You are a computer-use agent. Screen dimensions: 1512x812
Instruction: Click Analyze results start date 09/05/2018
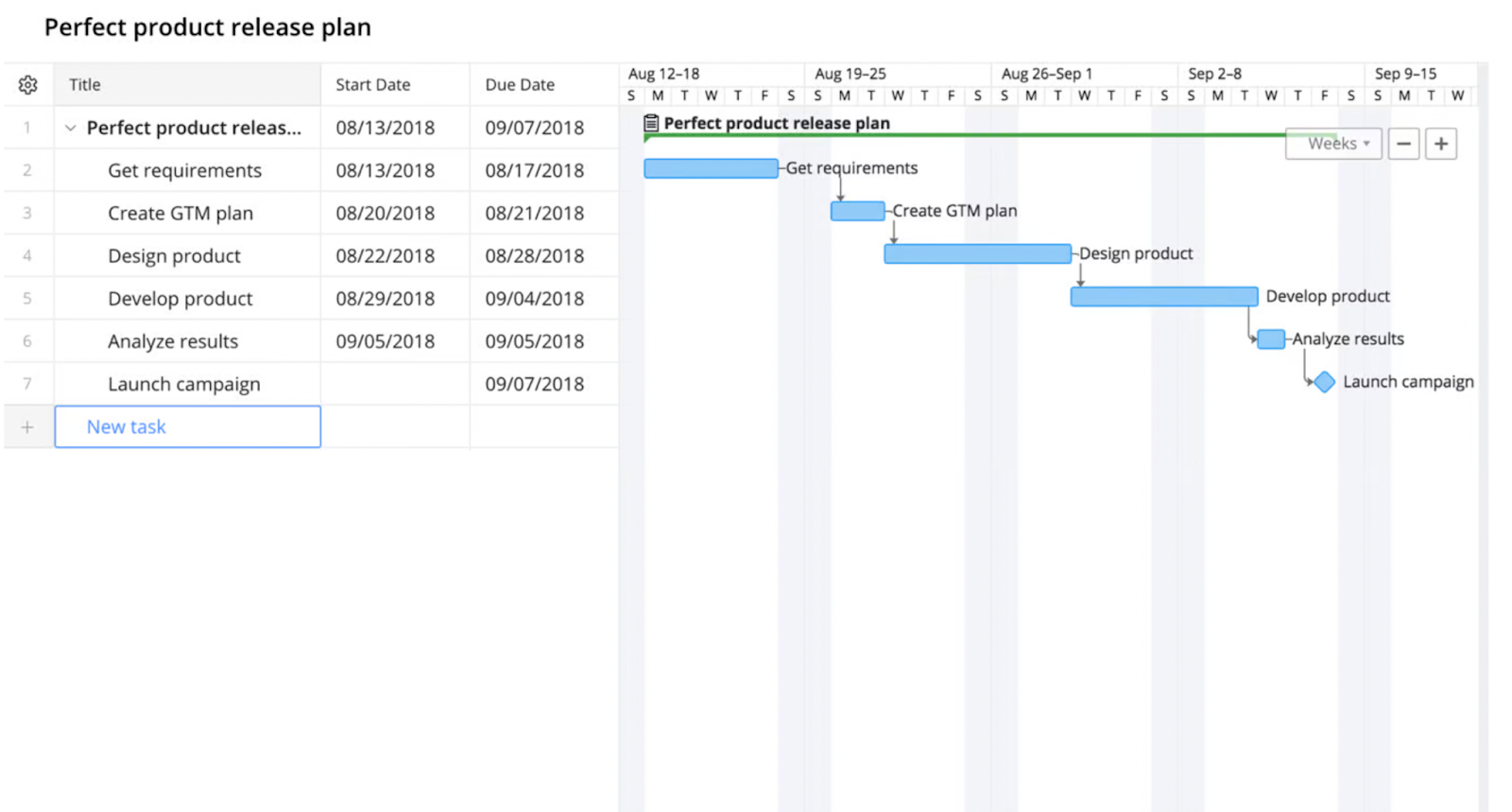(x=386, y=341)
